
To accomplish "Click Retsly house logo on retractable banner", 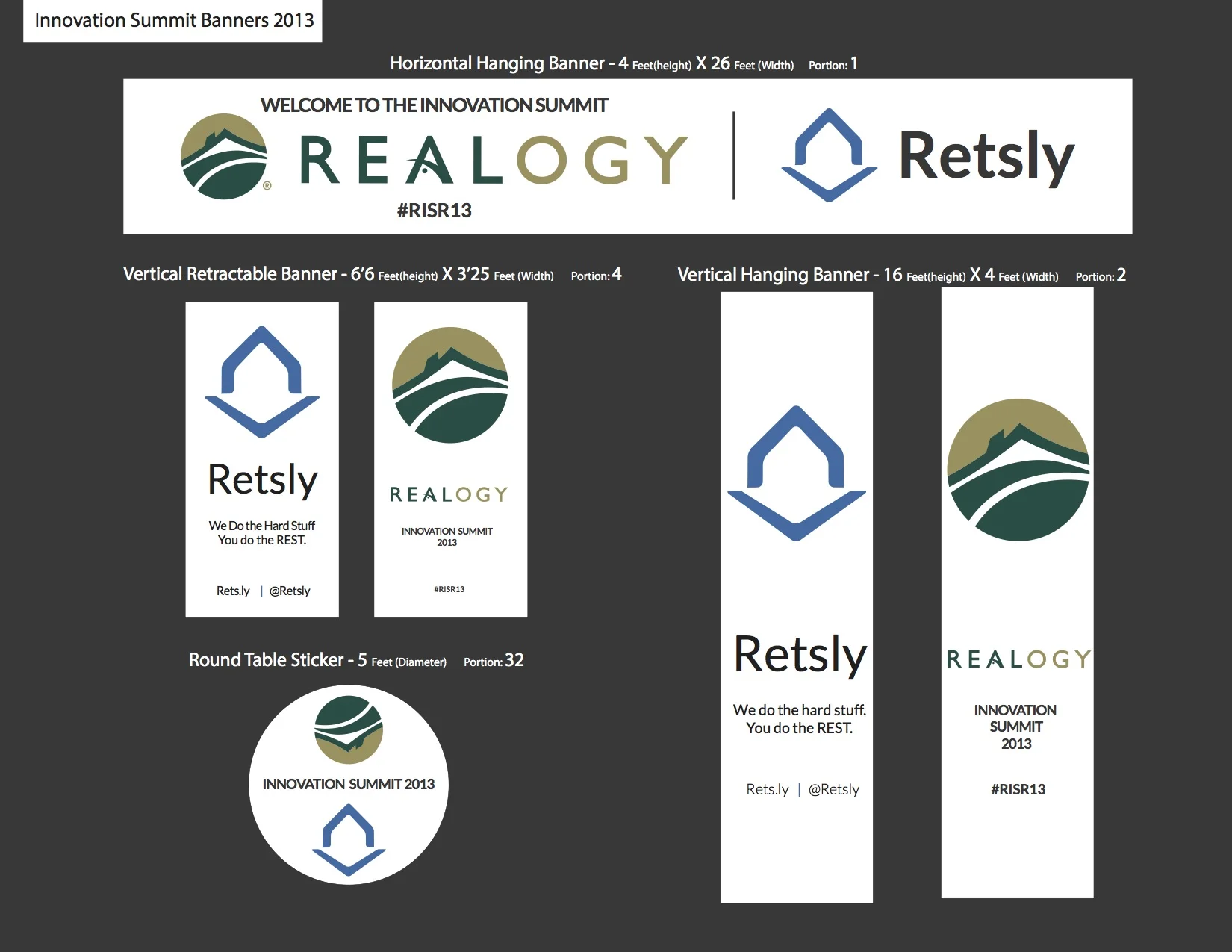I will point(262,382).
